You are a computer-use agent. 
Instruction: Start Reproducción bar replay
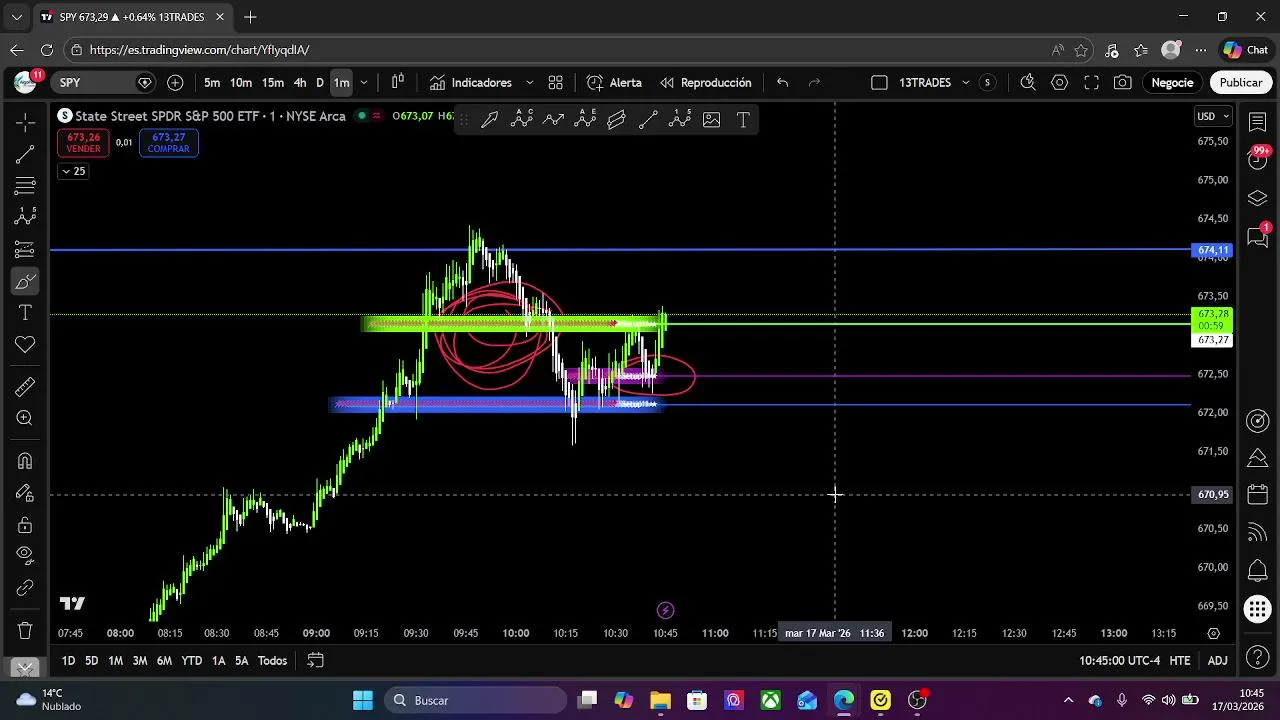point(705,83)
